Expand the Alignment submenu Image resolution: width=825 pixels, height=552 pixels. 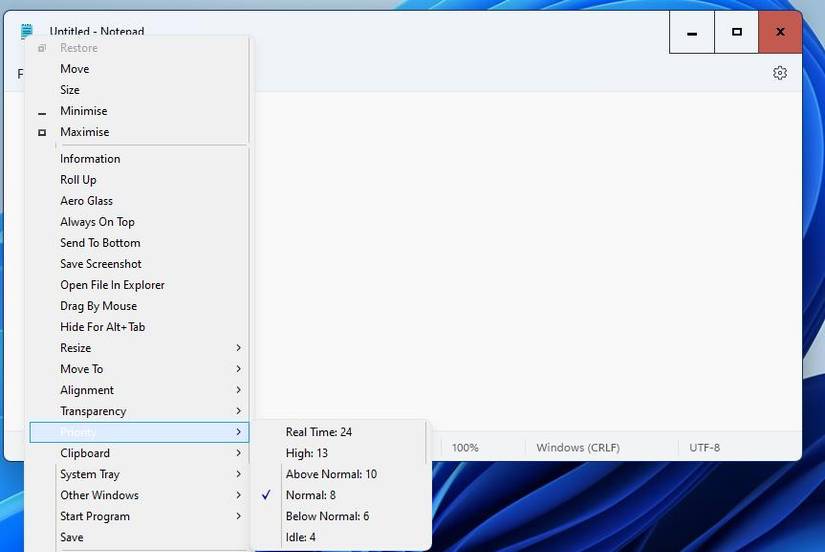tap(139, 390)
